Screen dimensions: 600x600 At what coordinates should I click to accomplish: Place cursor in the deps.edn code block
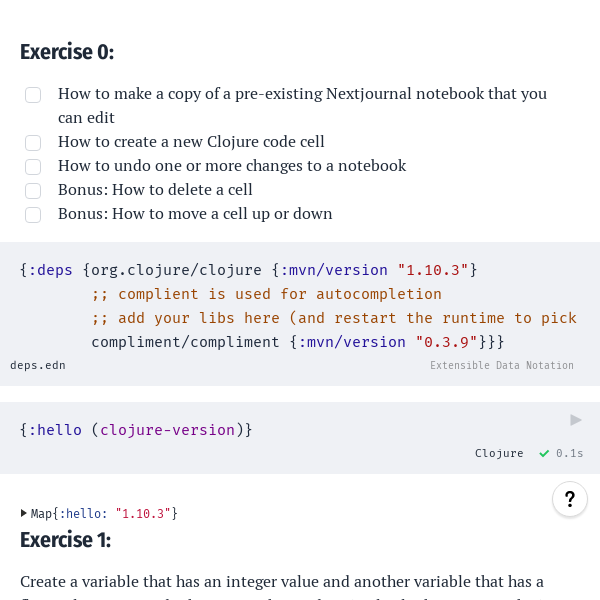click(300, 306)
